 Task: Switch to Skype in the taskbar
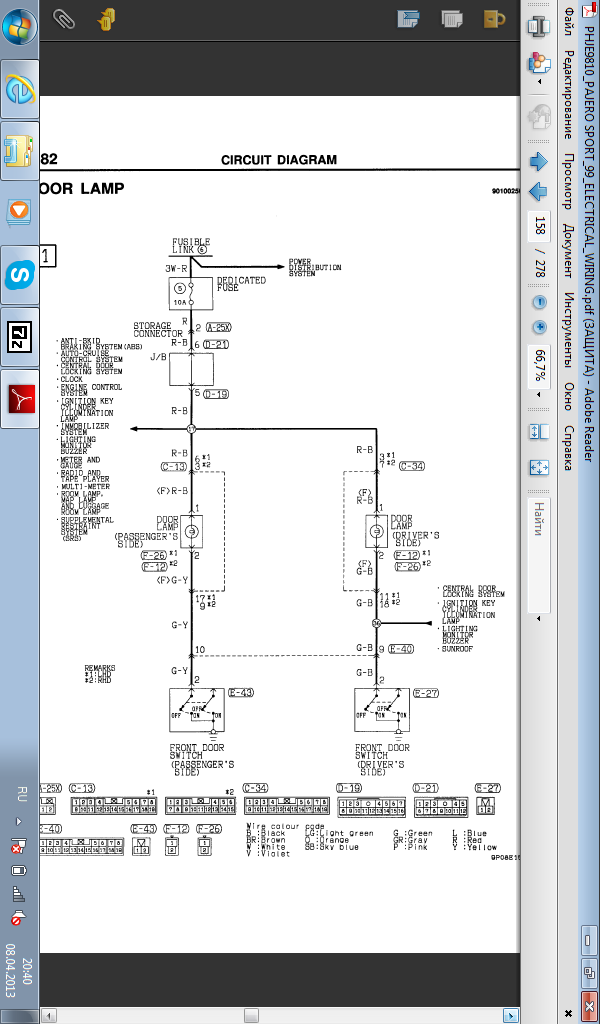19,273
